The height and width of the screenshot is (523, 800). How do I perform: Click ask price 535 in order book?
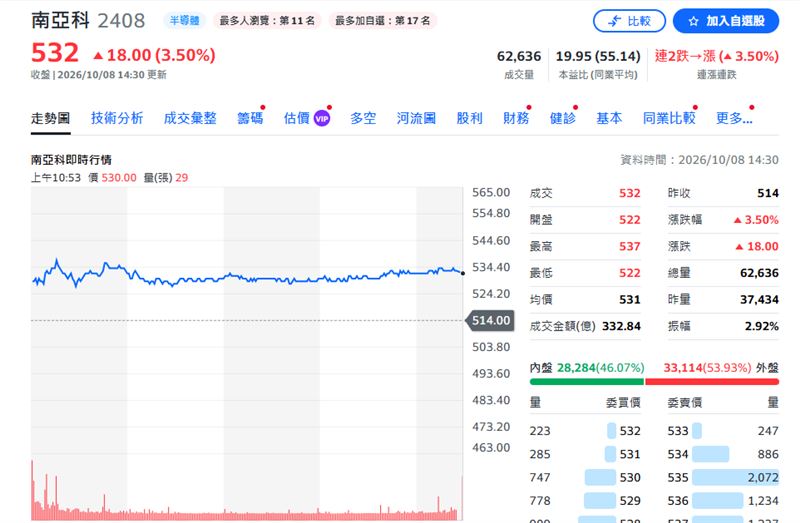[x=678, y=478]
